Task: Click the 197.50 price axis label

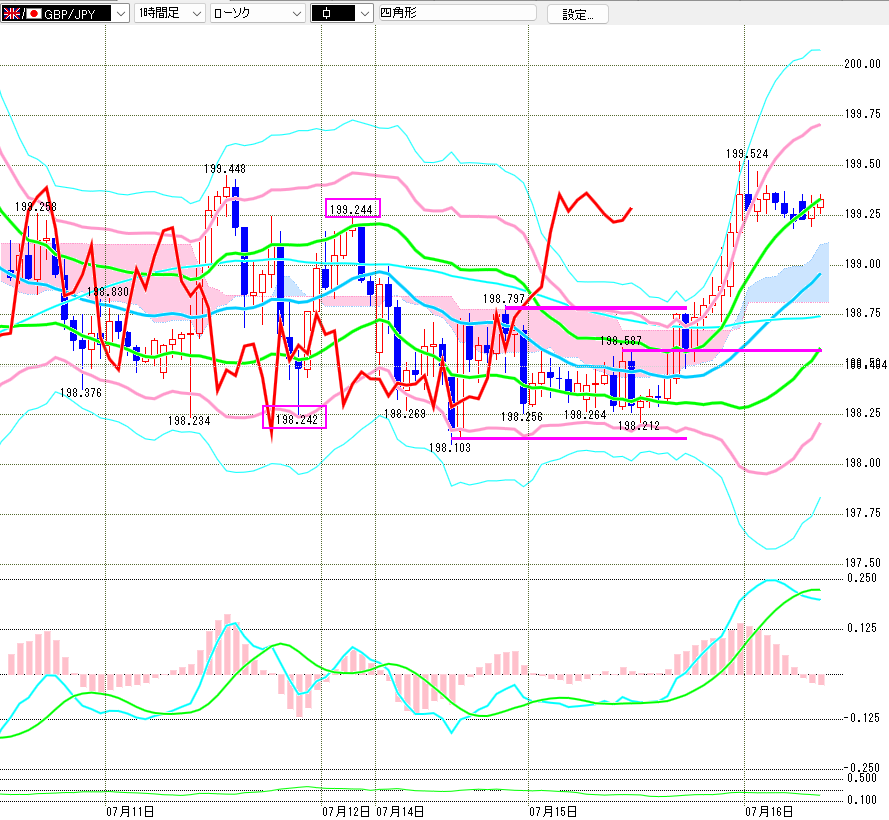Action: point(862,563)
